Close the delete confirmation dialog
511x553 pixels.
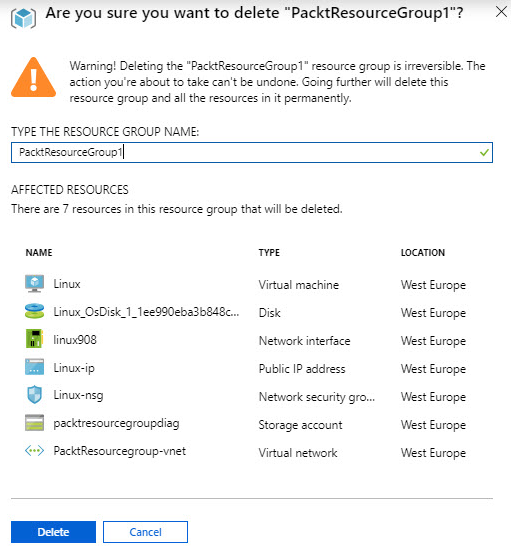(x=501, y=12)
